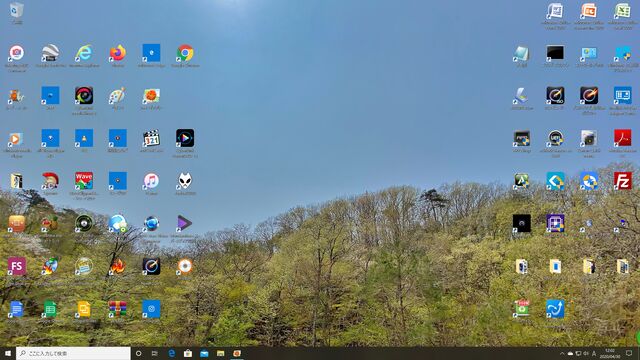Viewport: 640px width, 360px height.
Task: Open Task View on the taskbar
Action: coord(155,353)
